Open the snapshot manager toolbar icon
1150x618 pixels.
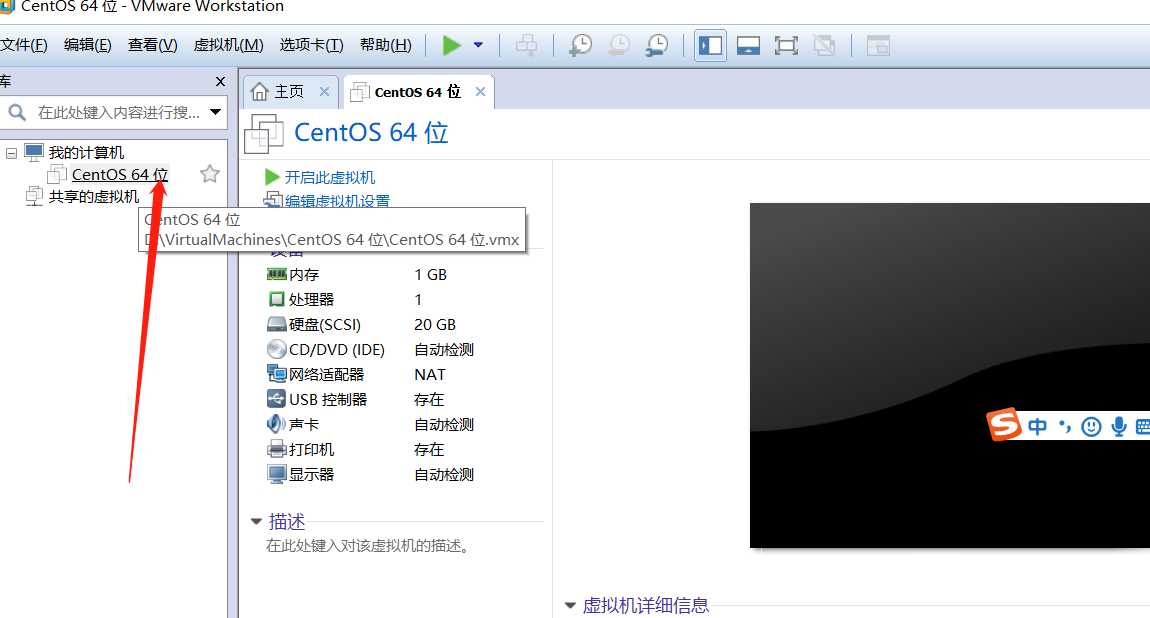tap(656, 45)
